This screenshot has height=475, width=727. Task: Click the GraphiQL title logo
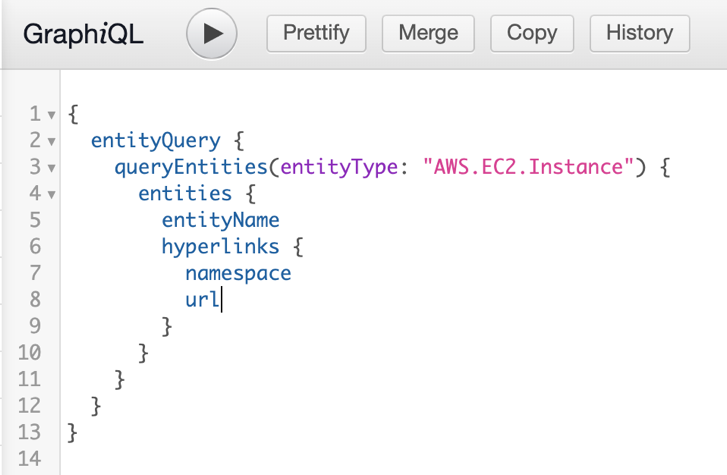pos(83,34)
